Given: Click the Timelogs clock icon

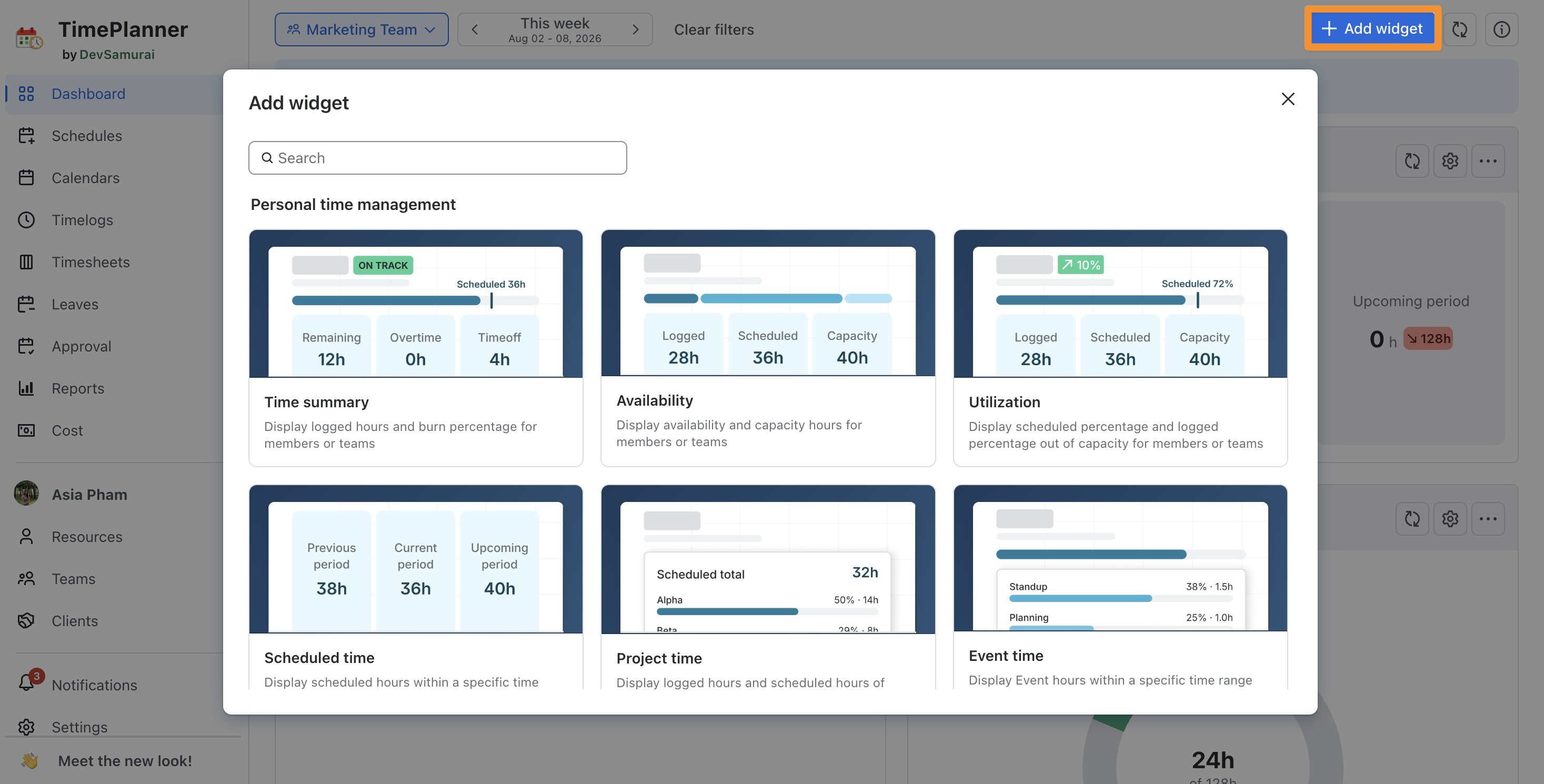Looking at the screenshot, I should coord(26,220).
